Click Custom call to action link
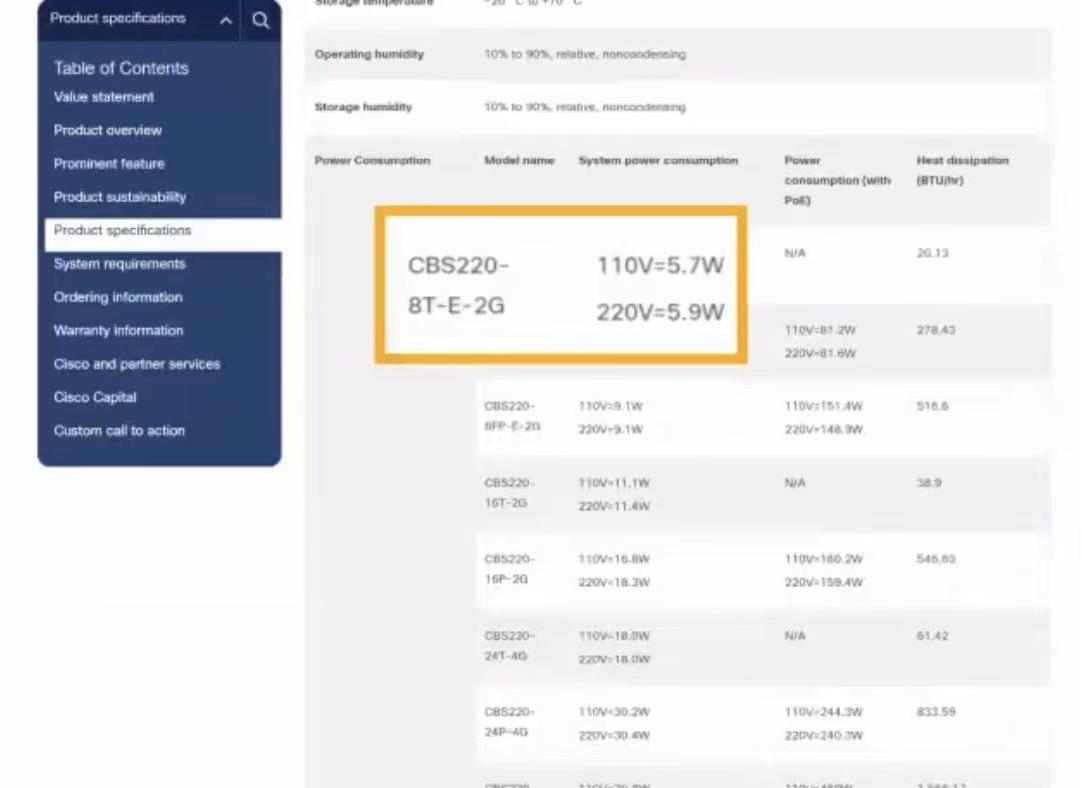 pyautogui.click(x=119, y=431)
